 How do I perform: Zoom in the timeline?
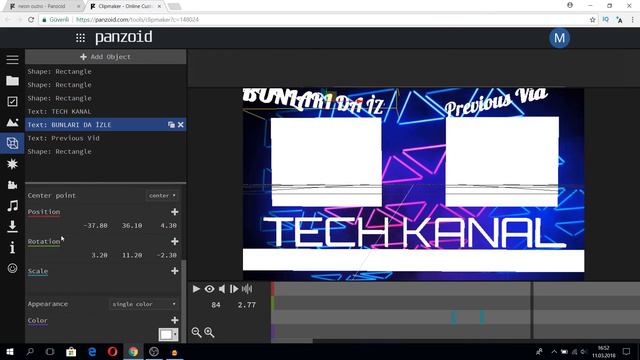tap(209, 332)
